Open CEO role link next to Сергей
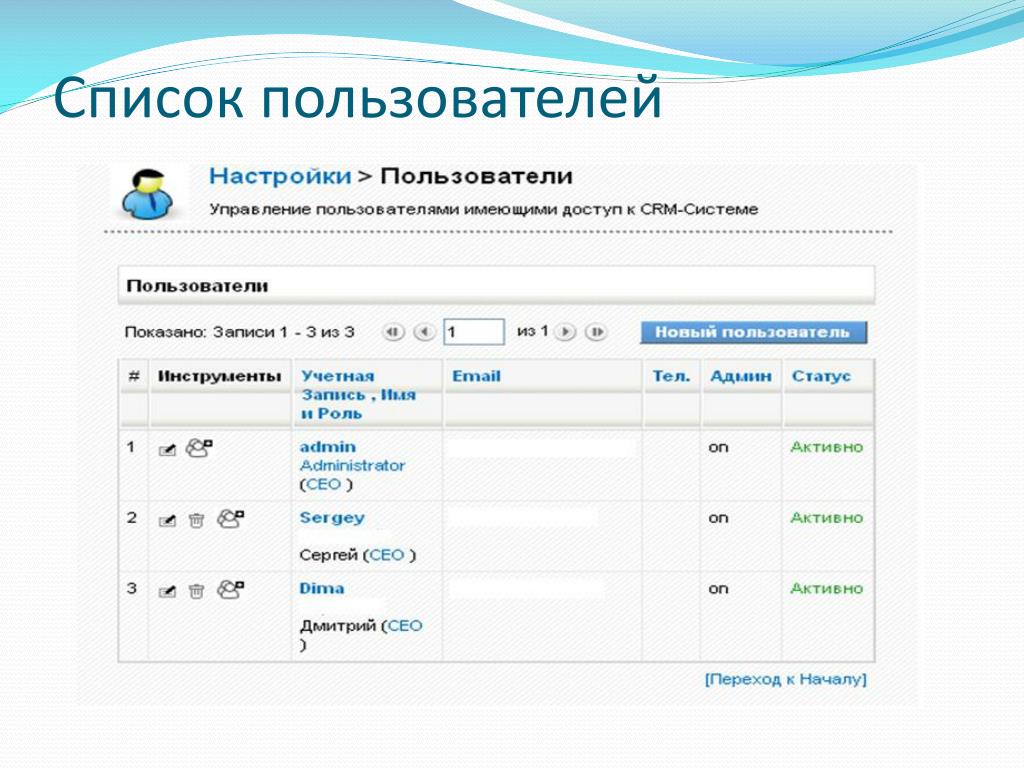Screen dimensions: 1024x768 387,555
